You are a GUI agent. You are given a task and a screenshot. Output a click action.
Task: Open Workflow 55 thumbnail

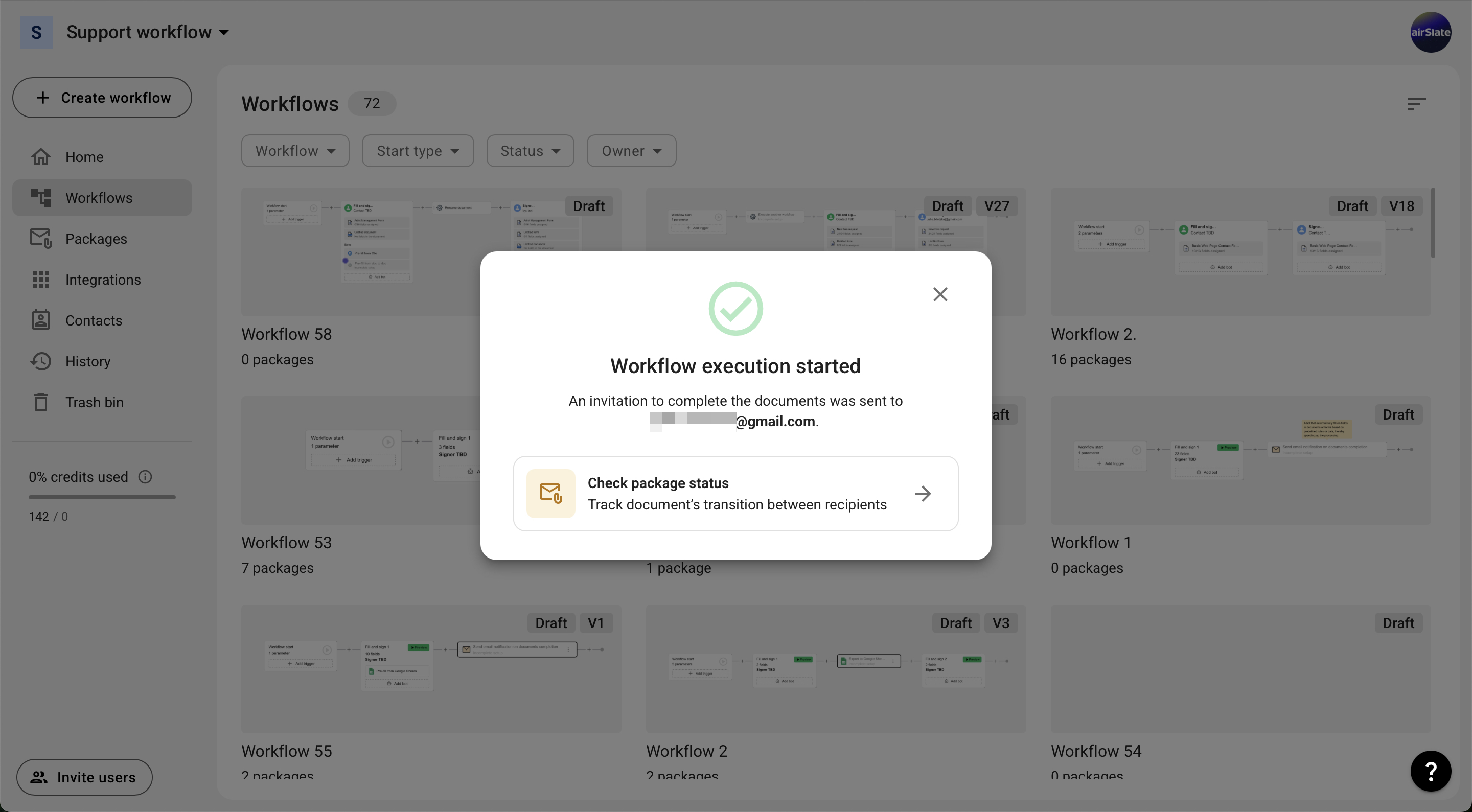[x=431, y=668]
